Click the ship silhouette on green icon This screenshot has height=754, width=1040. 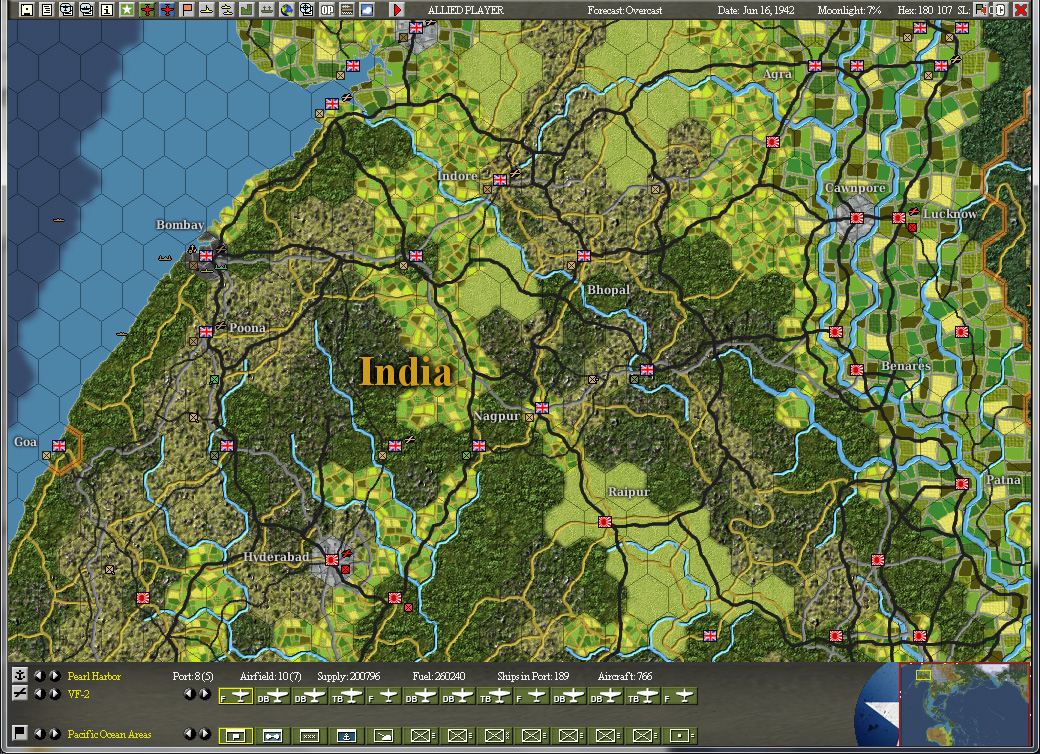[x=266, y=9]
